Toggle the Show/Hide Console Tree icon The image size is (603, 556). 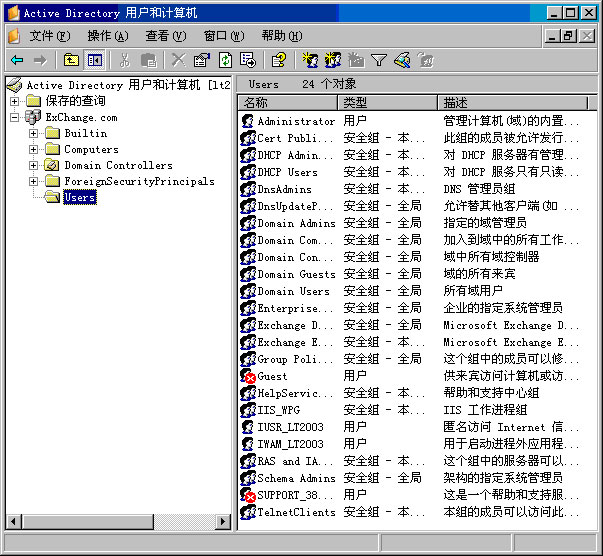pos(94,60)
